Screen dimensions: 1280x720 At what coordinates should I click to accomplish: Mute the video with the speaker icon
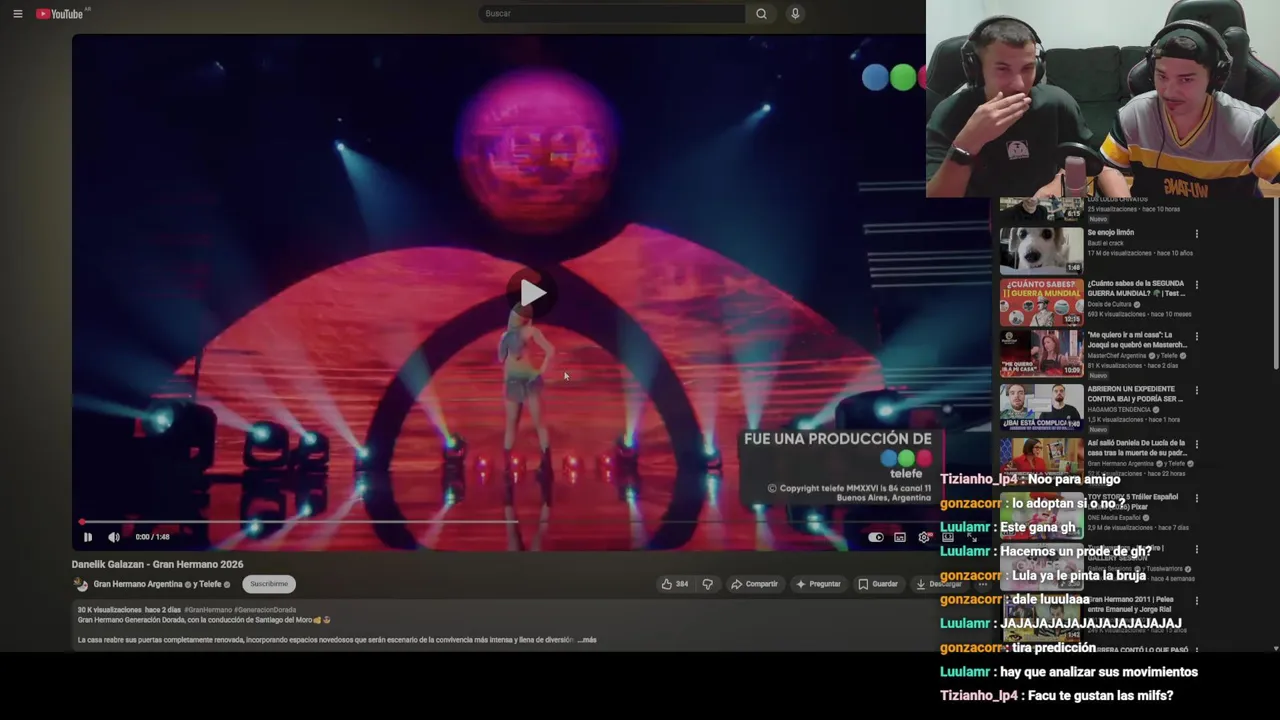(114, 537)
